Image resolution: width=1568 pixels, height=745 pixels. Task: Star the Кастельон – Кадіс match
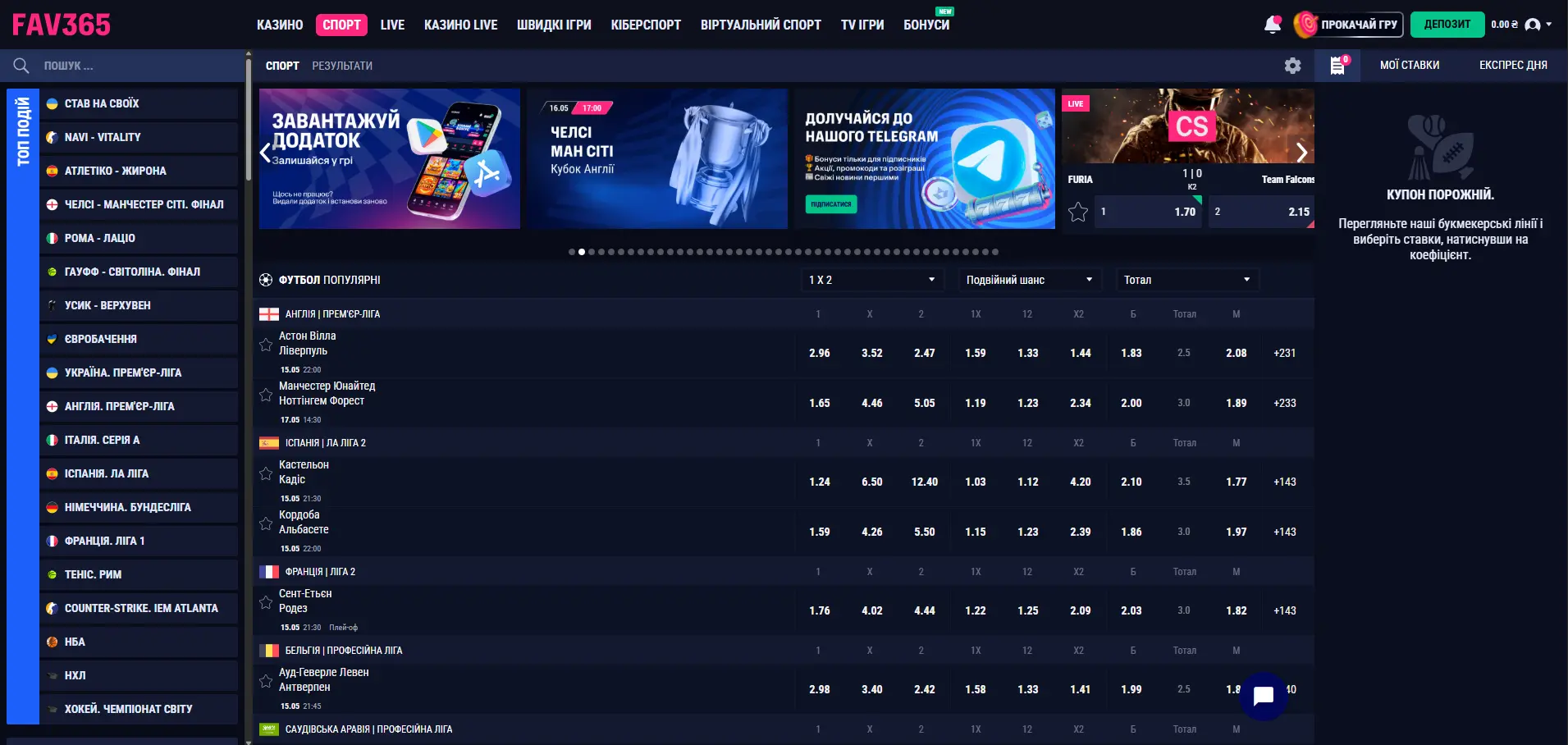point(266,473)
